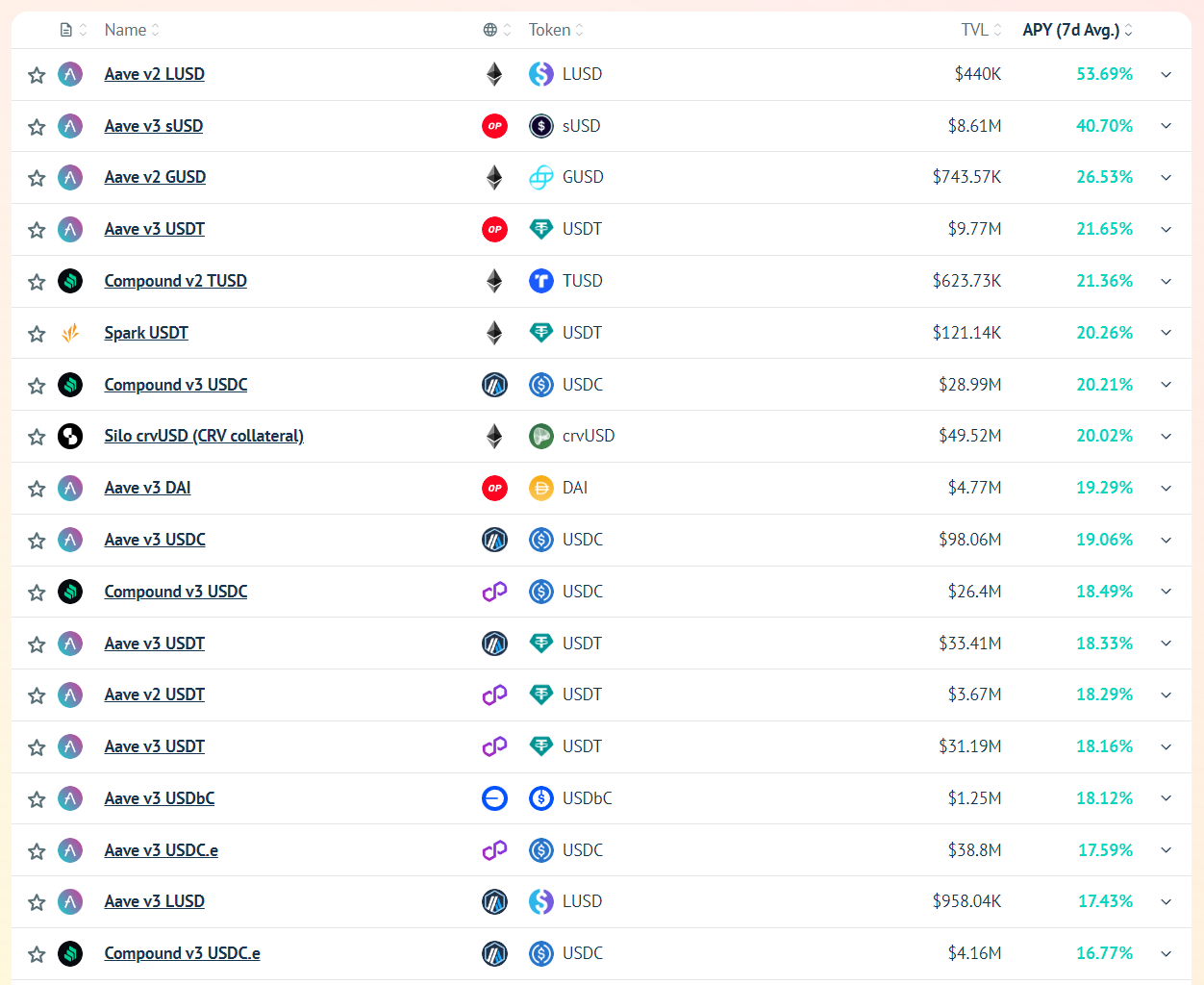Sort by the chain globe column header
Screen dimensions: 1204x985
tap(497, 30)
